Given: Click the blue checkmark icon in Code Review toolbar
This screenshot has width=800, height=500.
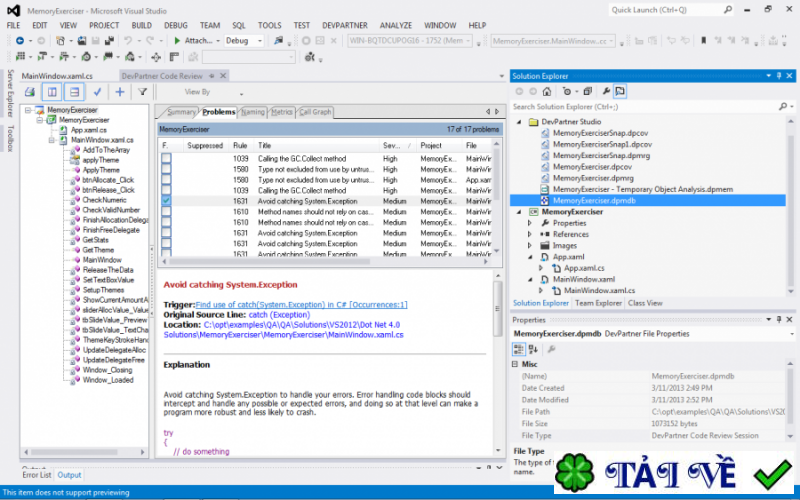Looking at the screenshot, I should click(x=97, y=91).
